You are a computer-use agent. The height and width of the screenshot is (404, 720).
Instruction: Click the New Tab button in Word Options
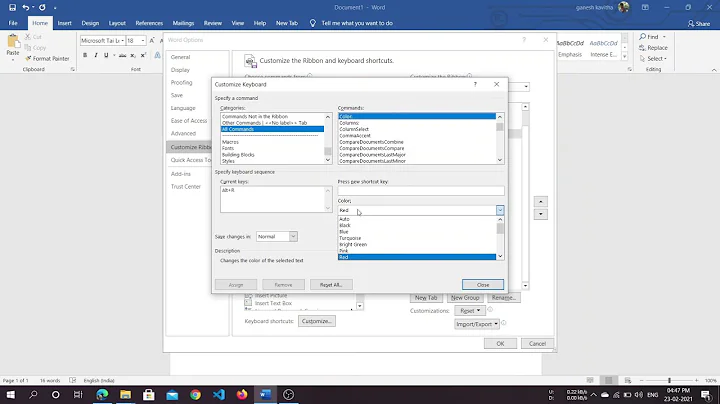pyautogui.click(x=426, y=297)
